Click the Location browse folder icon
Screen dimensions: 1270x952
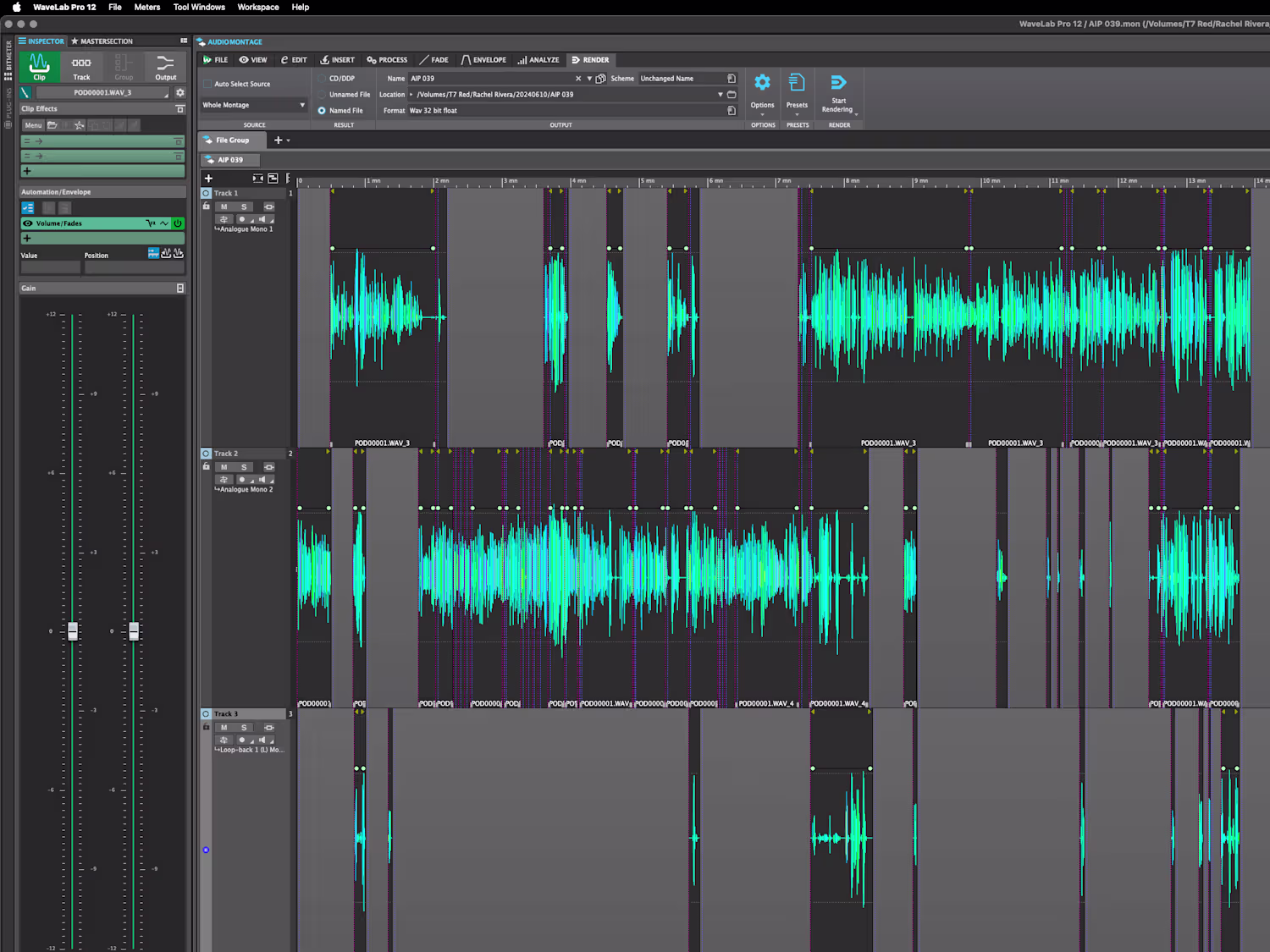pyautogui.click(x=732, y=95)
